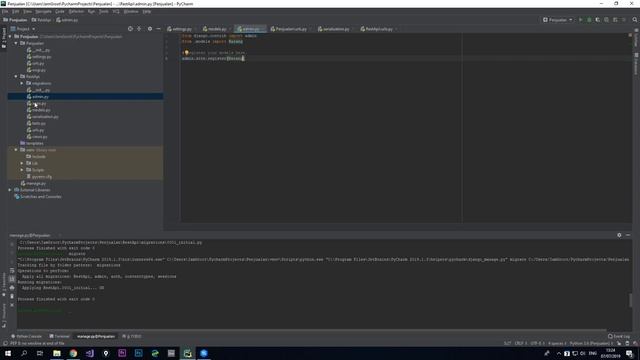640x360 pixels.
Task: Open File Explorer from the taskbar
Action: pos(57,353)
